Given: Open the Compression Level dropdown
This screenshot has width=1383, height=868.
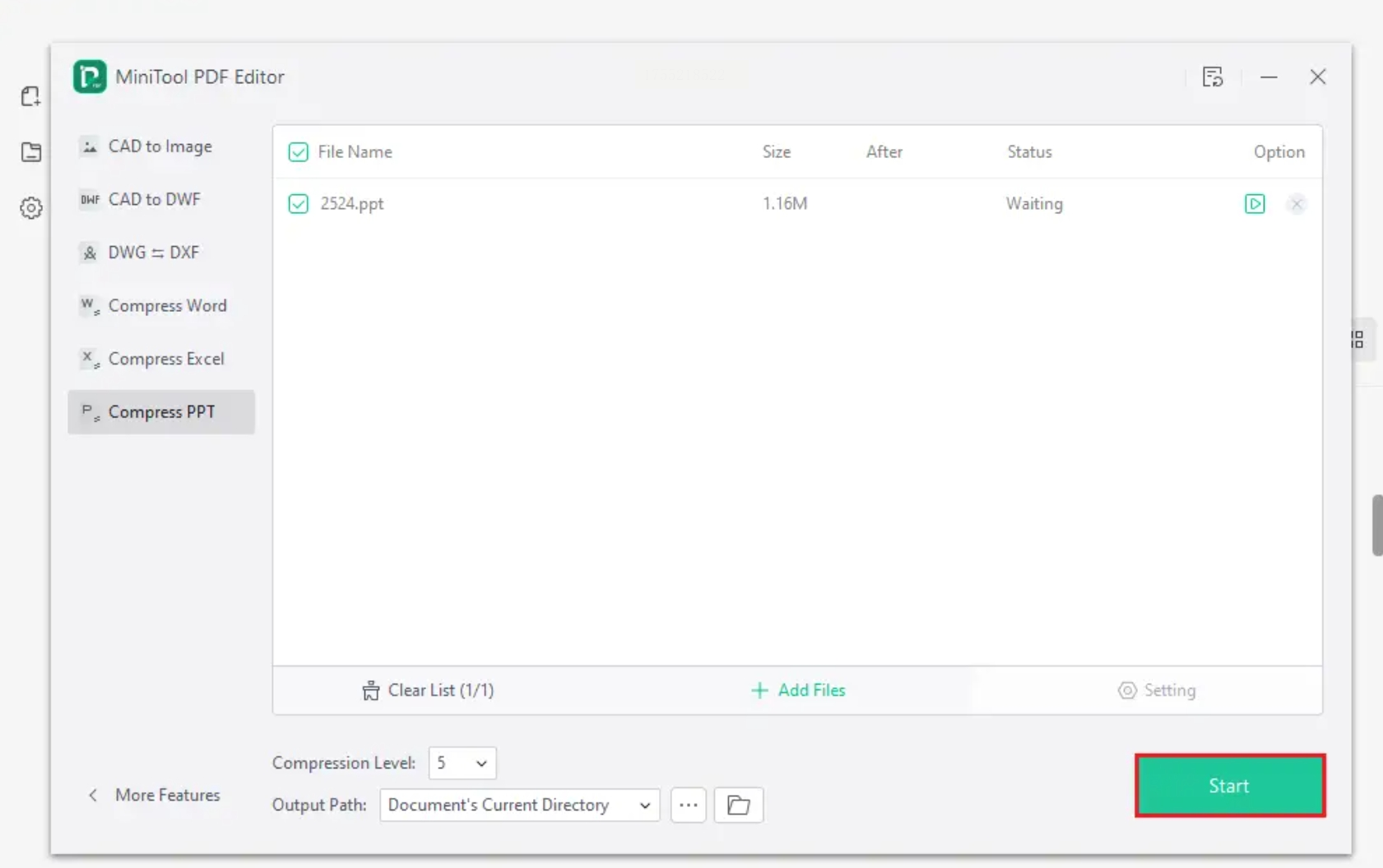Looking at the screenshot, I should tap(462, 764).
